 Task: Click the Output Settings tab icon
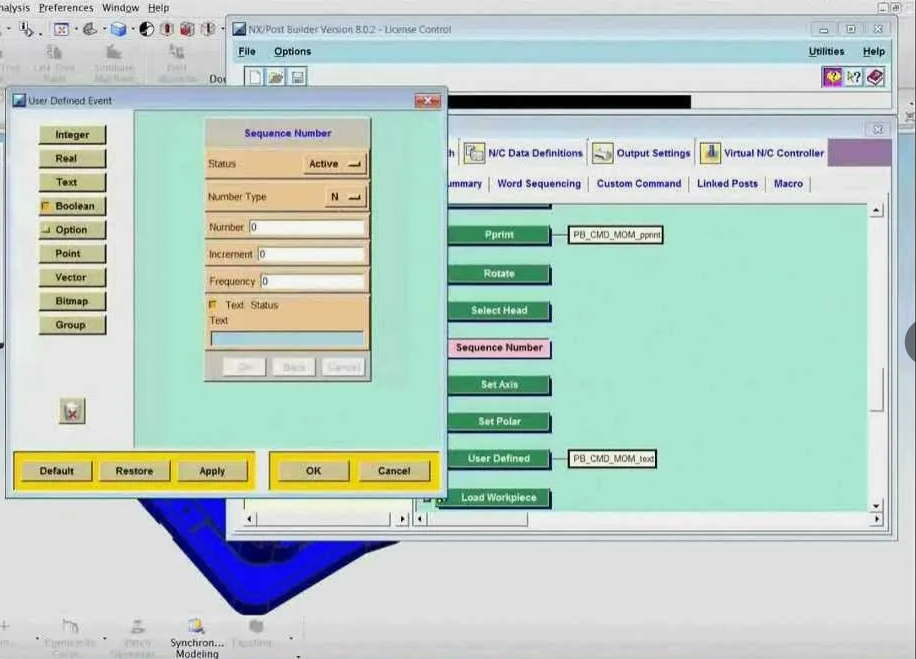(602, 153)
